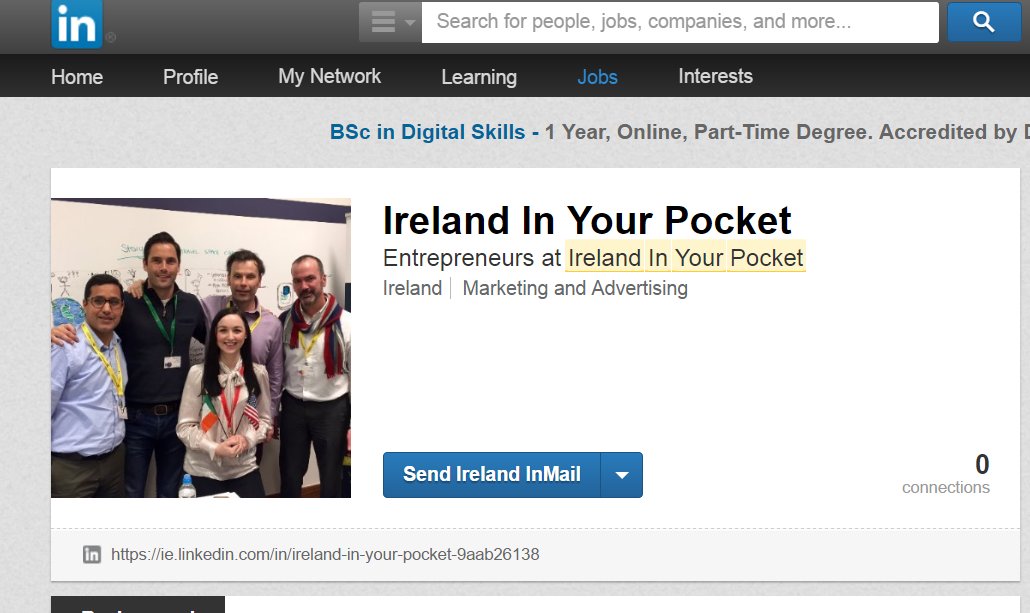Click the BSc in Digital Skills ad link
Image resolution: width=1030 pixels, height=613 pixels.
point(428,132)
